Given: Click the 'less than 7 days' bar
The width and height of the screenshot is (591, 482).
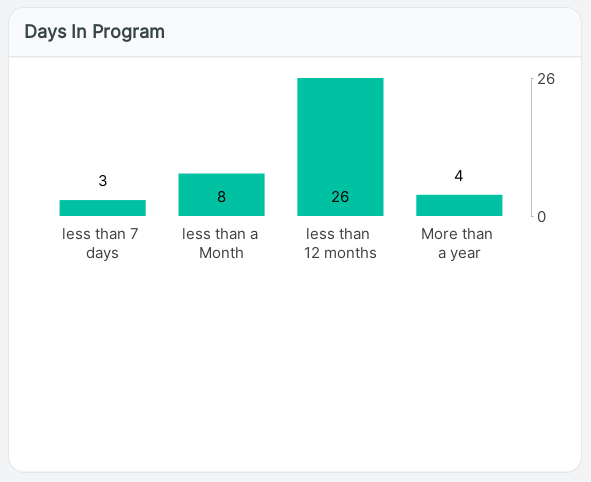Looking at the screenshot, I should tap(103, 208).
